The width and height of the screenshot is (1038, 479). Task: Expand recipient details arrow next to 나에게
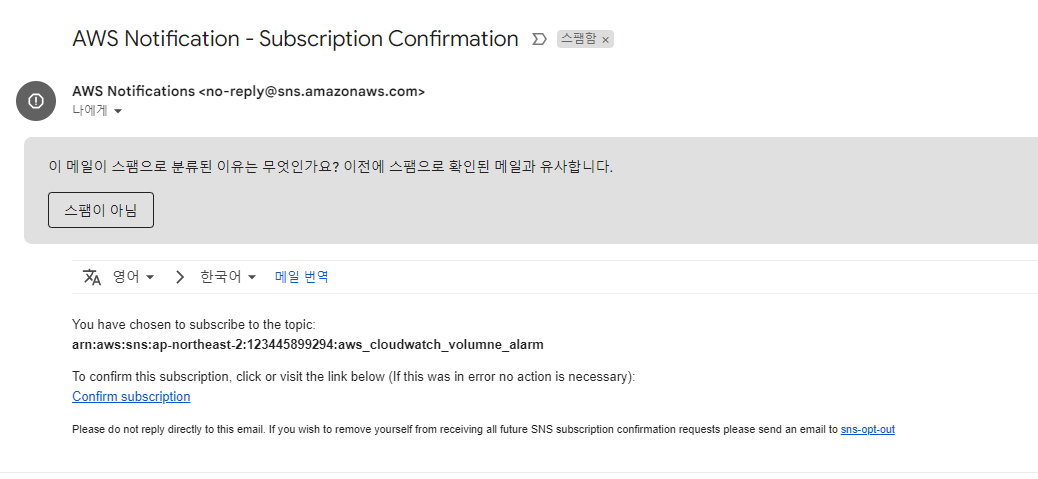[118, 111]
